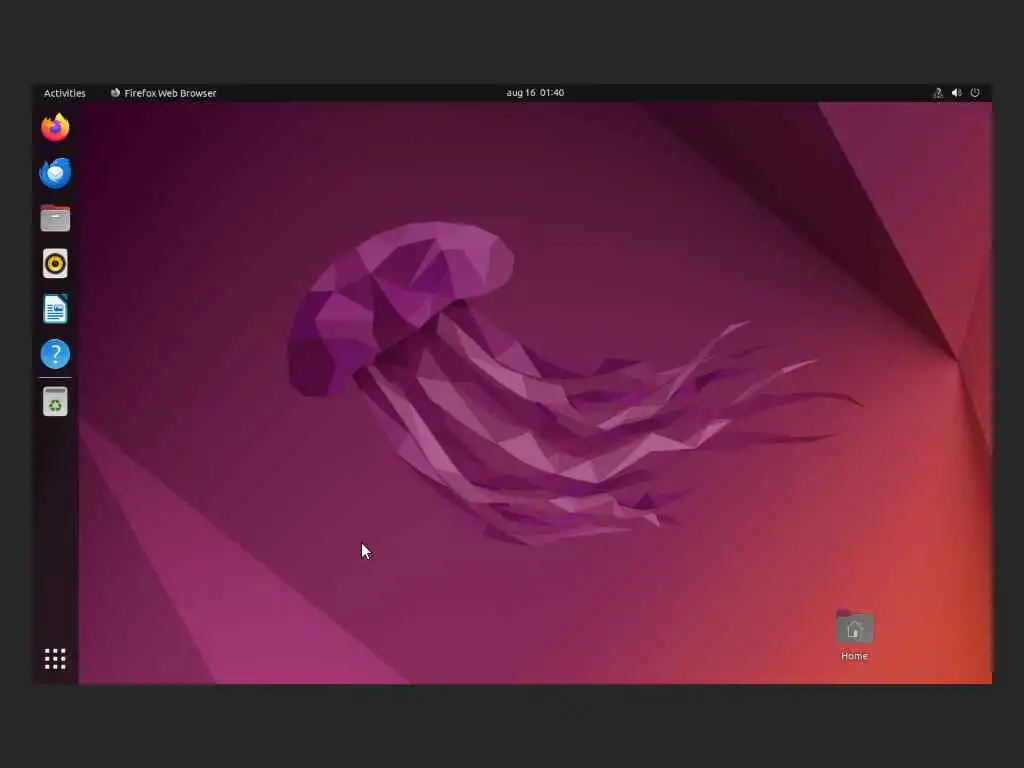Screen dimensions: 1024x768
Task: Show Applications grid
Action: (56, 659)
